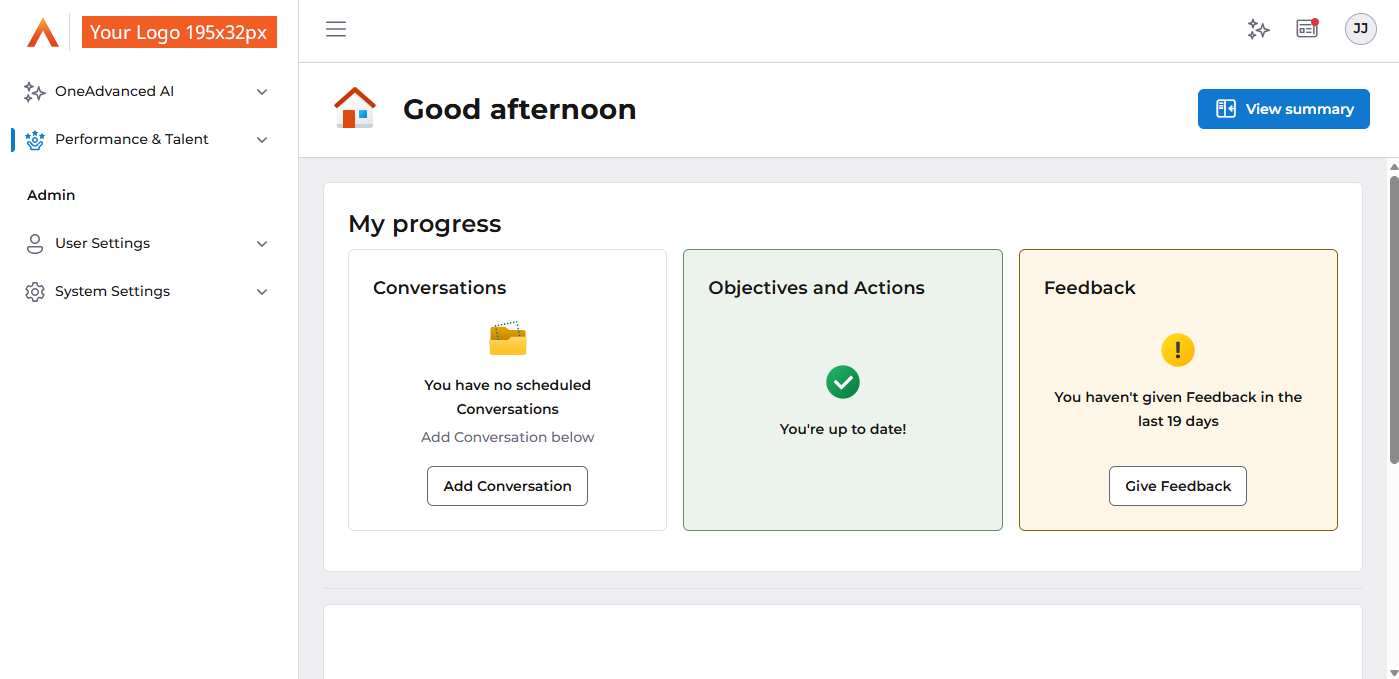
Task: Click the User Settings person icon
Action: click(35, 244)
